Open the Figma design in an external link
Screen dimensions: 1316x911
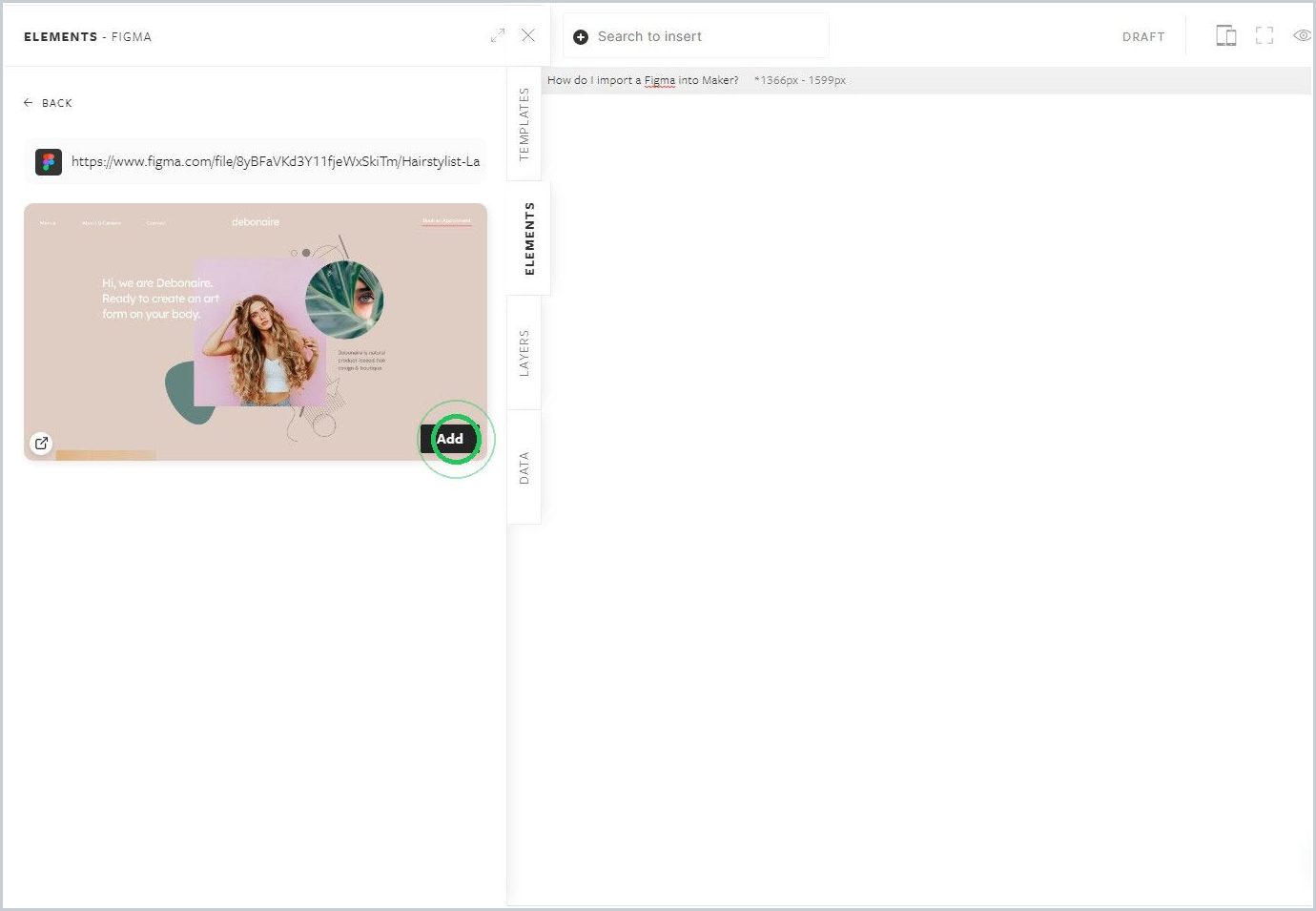click(x=41, y=443)
